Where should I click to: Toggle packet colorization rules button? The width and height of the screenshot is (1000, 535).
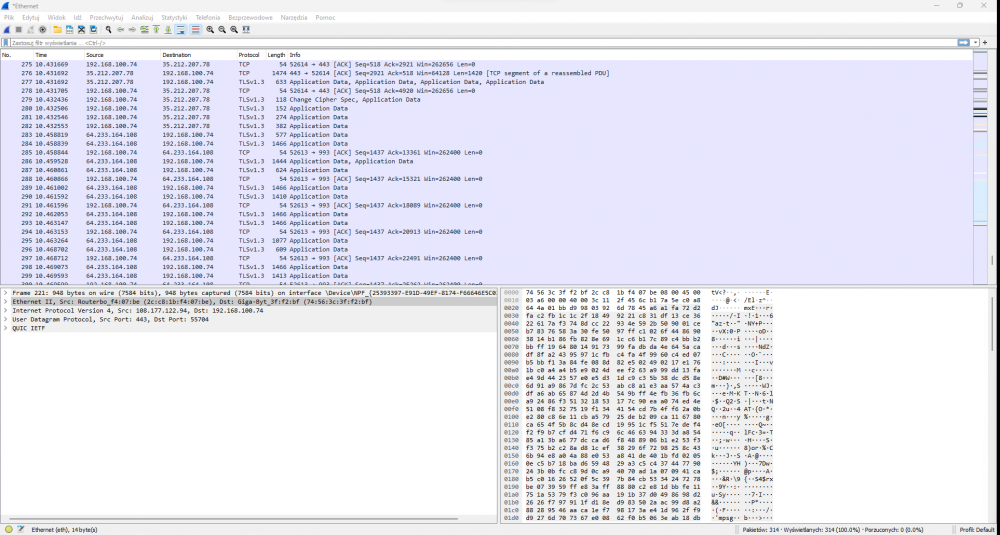[x=195, y=30]
